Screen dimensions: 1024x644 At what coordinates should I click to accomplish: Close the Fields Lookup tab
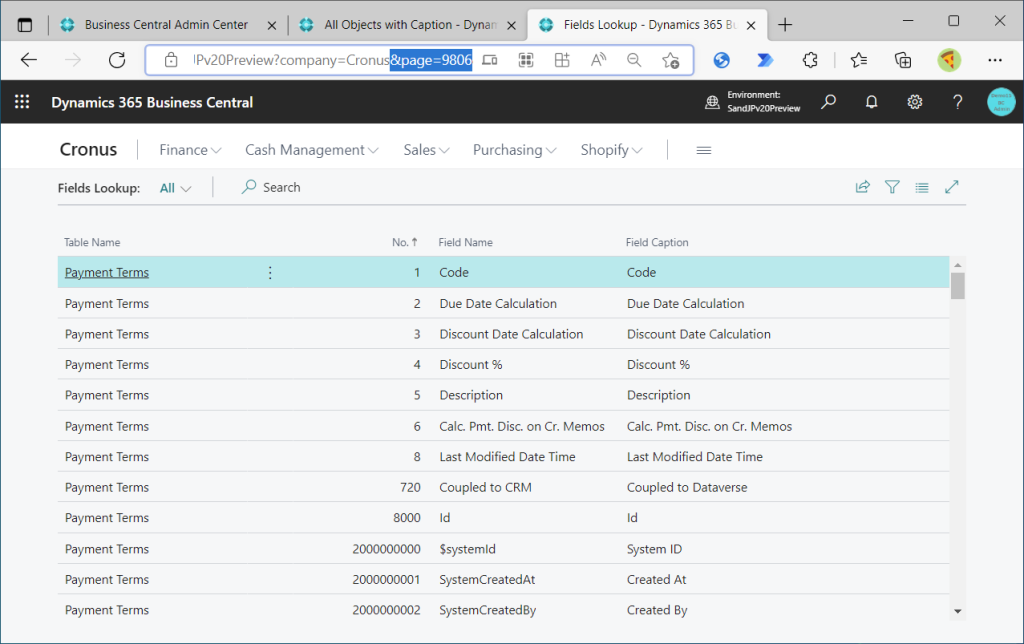751,25
